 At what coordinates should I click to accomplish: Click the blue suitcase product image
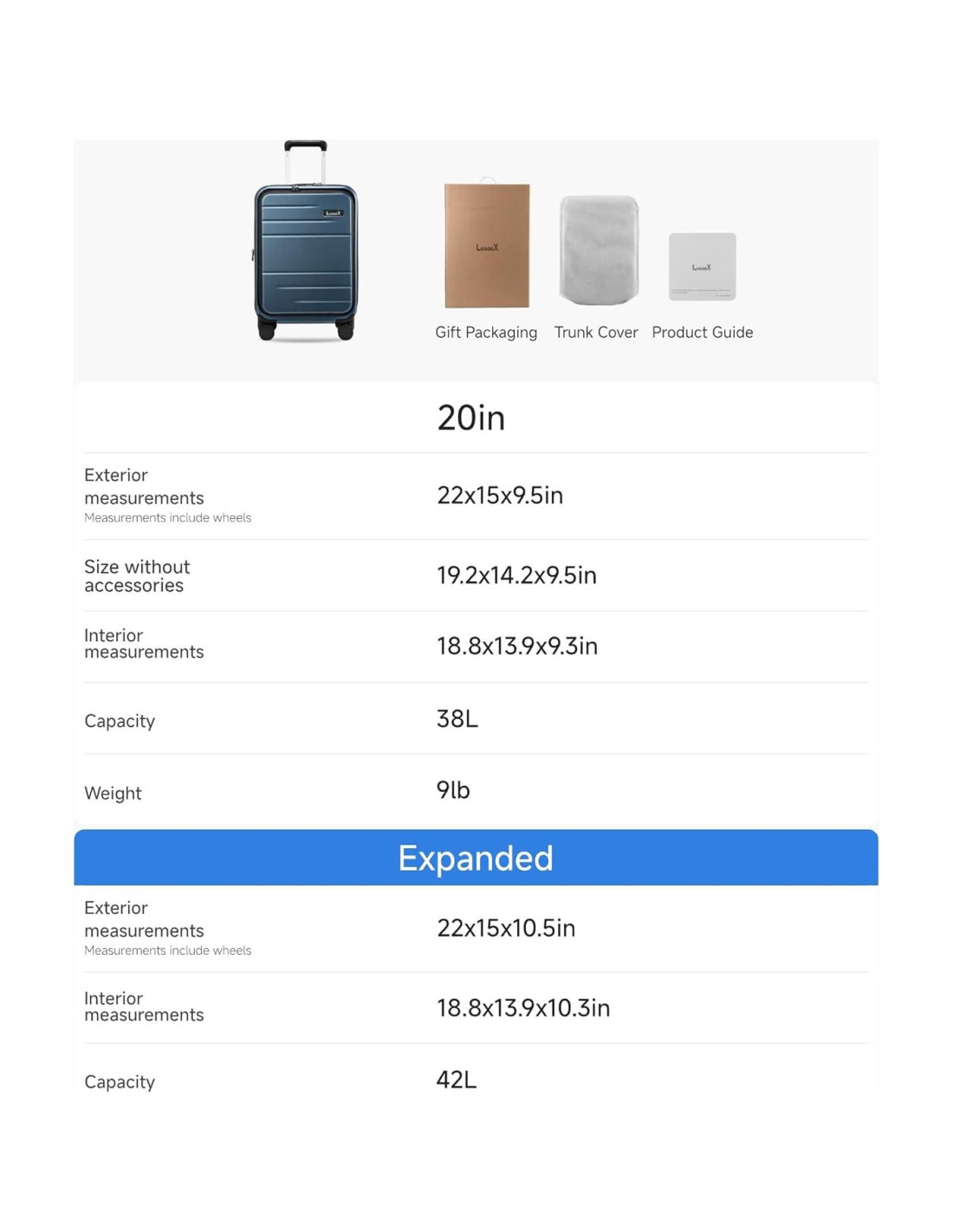click(x=305, y=260)
